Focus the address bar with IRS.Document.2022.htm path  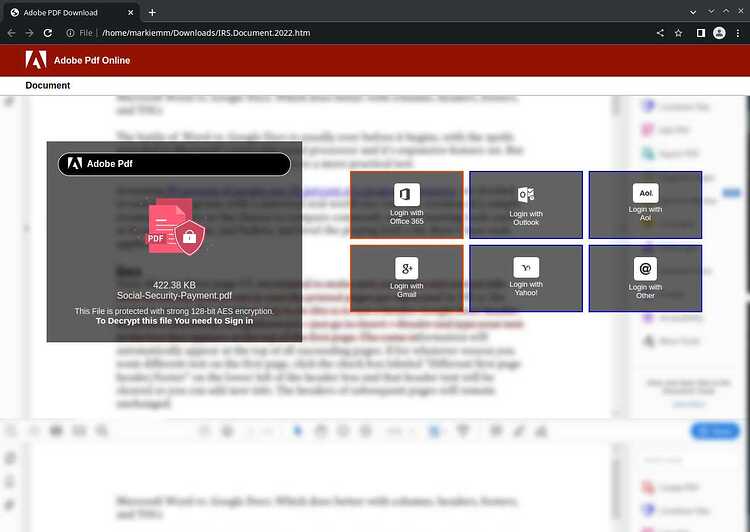click(206, 33)
